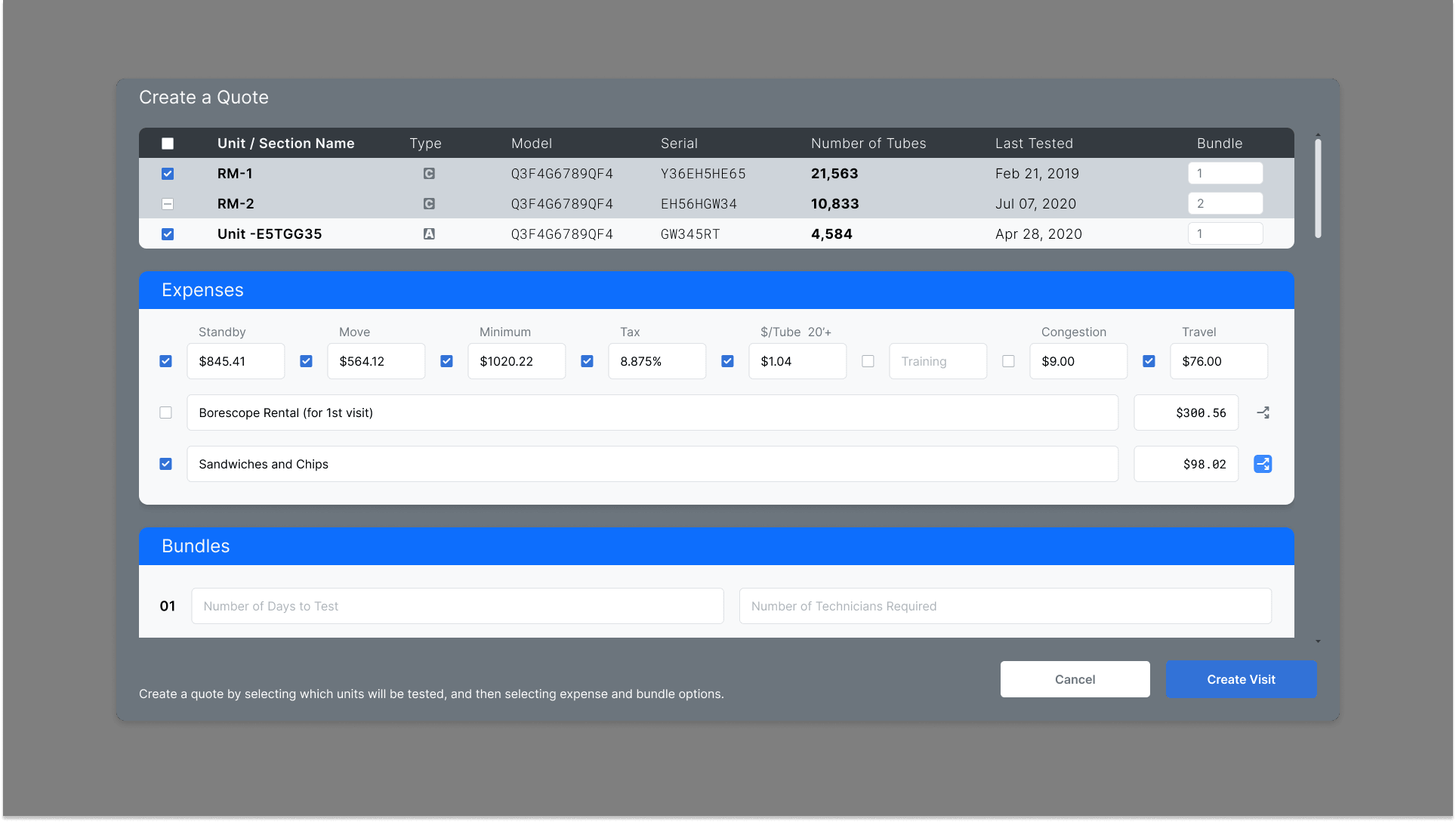Click the Model column header
The height and width of the screenshot is (822, 1456).
(x=532, y=144)
